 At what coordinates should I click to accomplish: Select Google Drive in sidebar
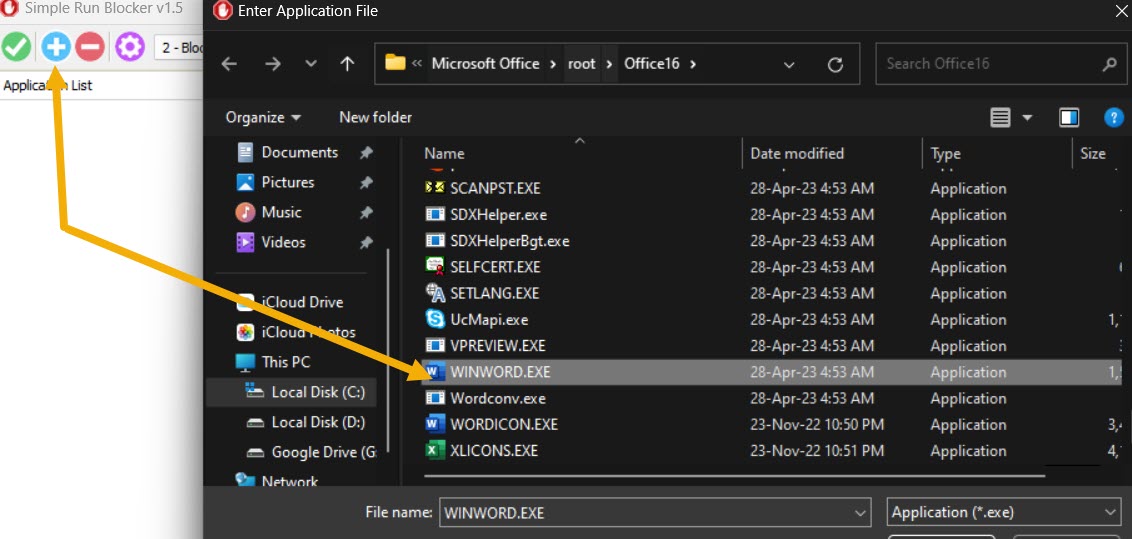tap(323, 452)
